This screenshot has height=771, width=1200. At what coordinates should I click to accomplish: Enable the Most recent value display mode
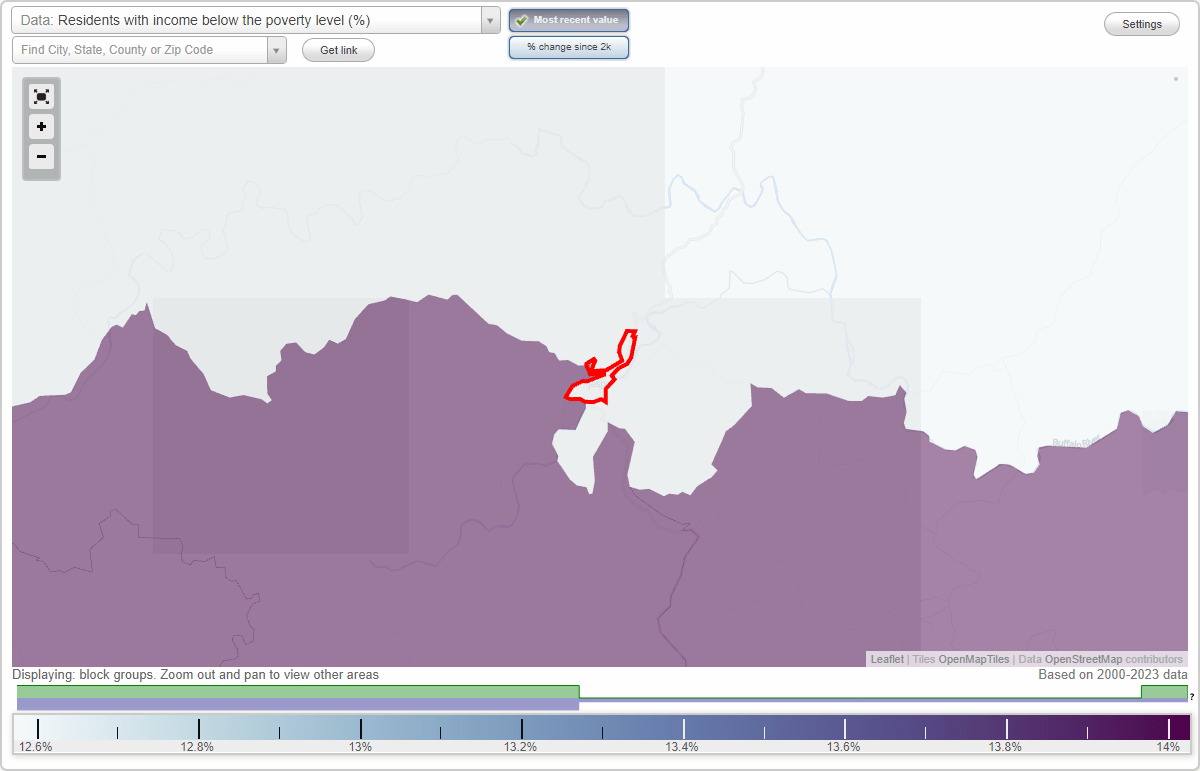click(569, 20)
